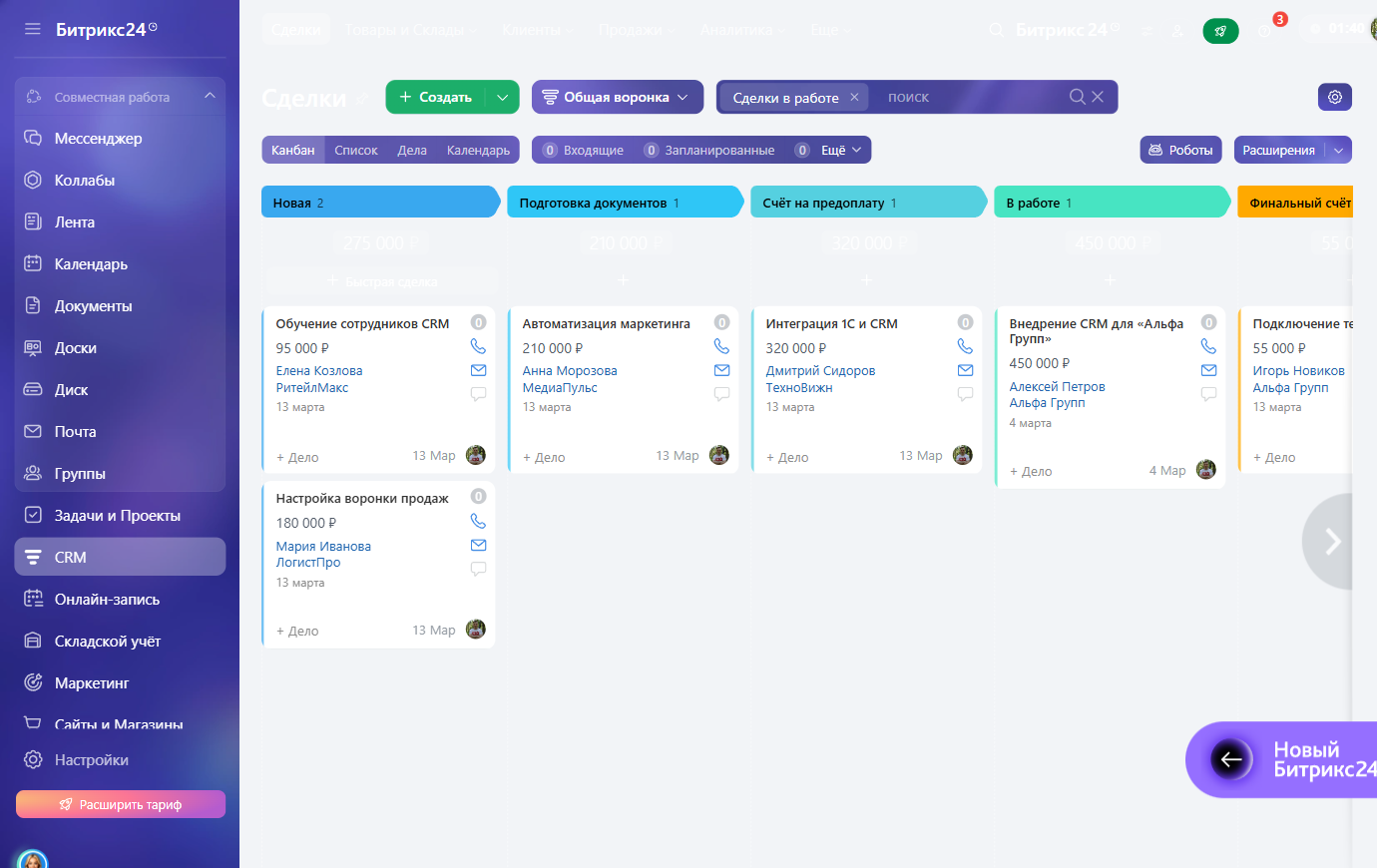1377x868 pixels.
Task: Click the global search magnifier in the top bar
Action: [996, 30]
